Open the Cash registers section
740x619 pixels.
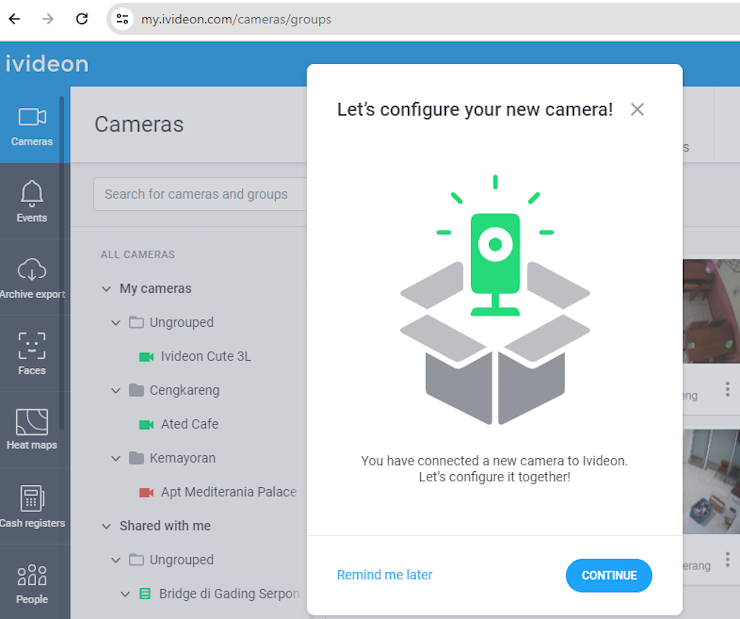[32, 506]
